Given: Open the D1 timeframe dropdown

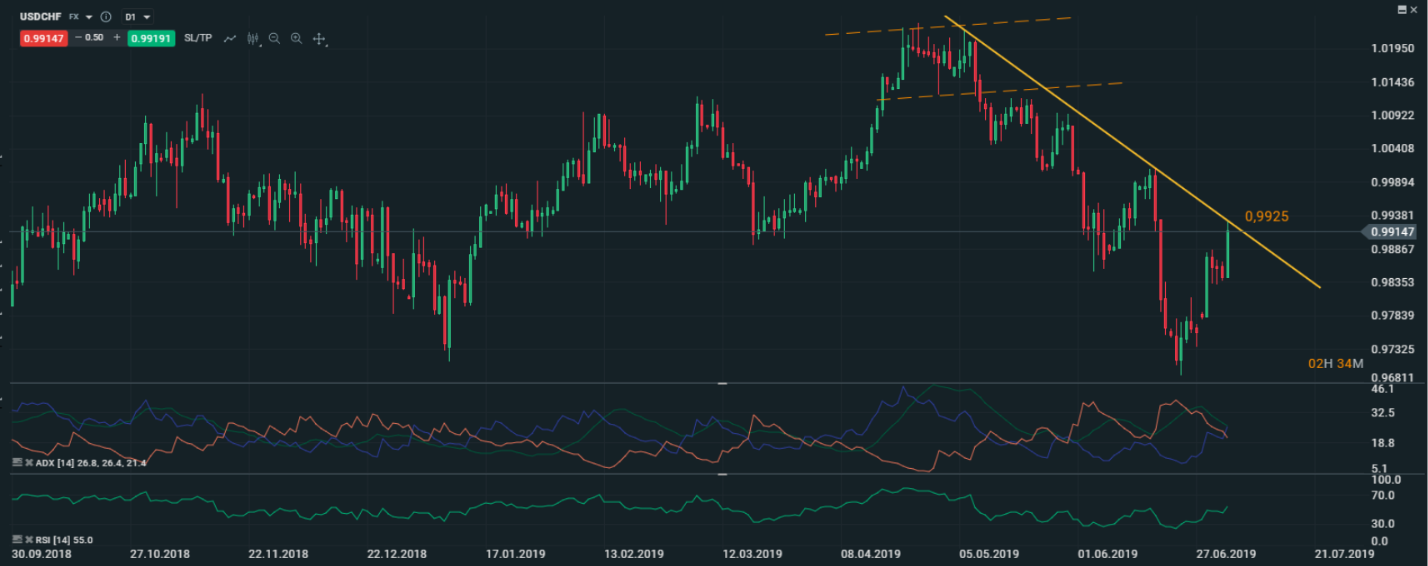Looking at the screenshot, I should point(137,17).
